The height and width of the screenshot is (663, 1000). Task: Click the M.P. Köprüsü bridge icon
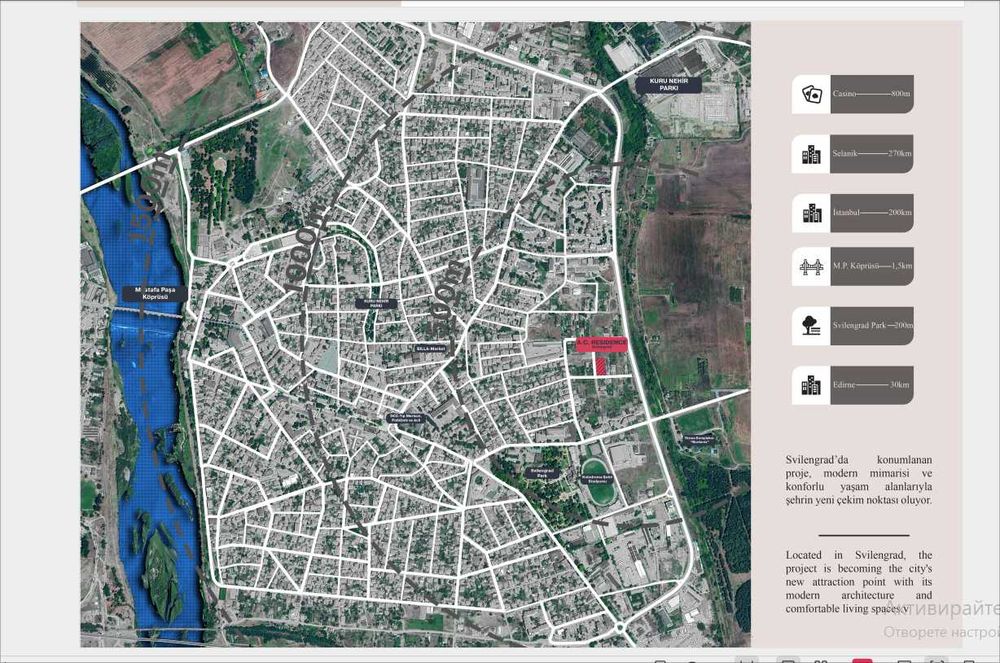(811, 266)
